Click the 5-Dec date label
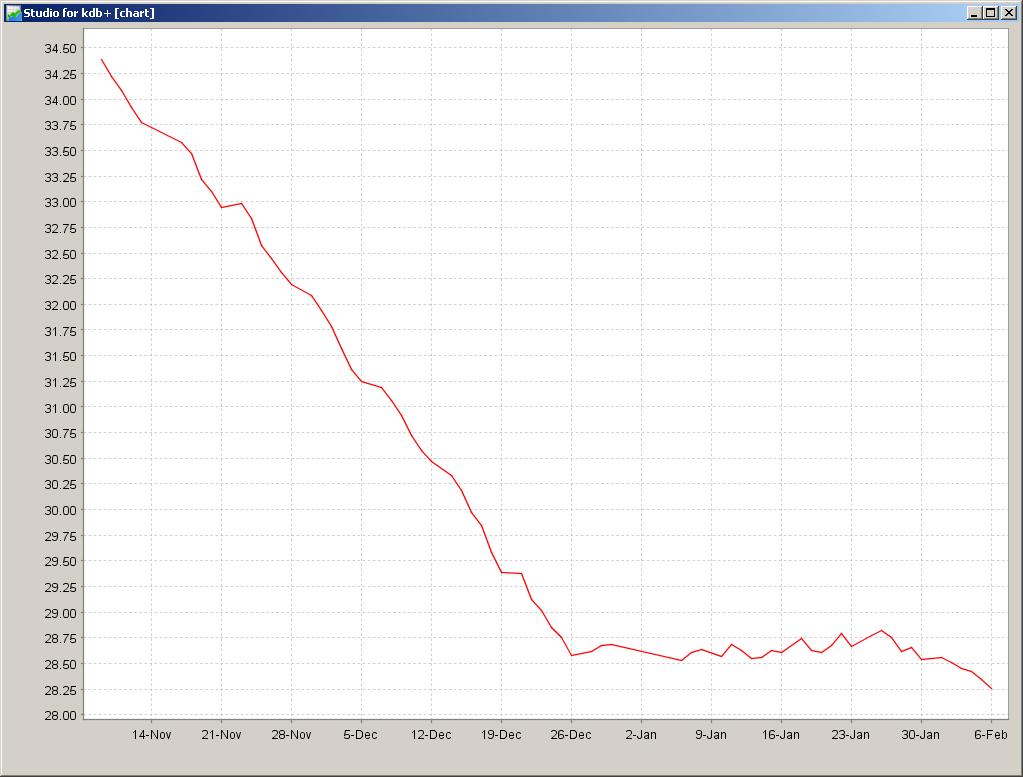 click(361, 735)
